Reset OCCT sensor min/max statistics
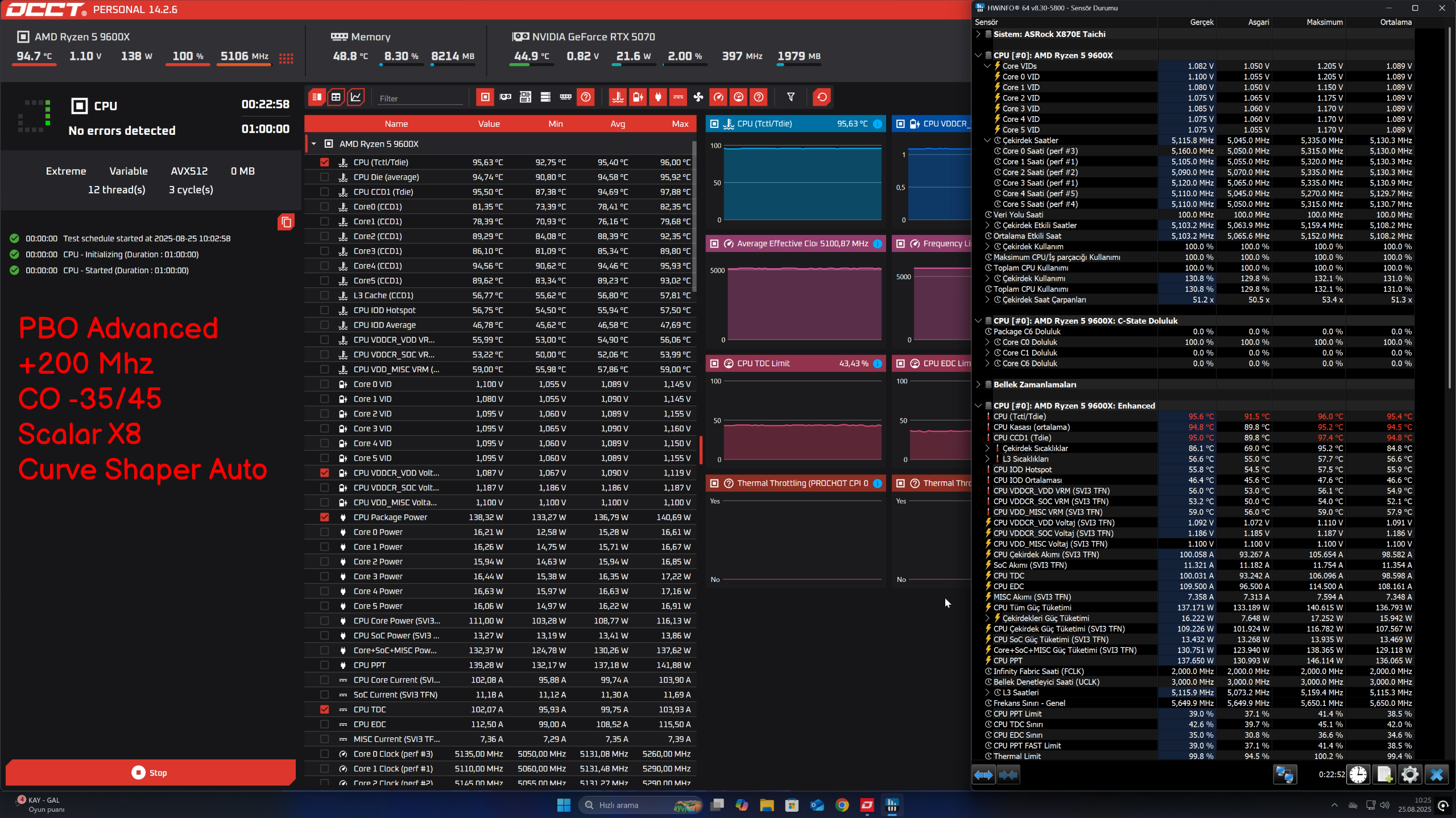 [822, 97]
